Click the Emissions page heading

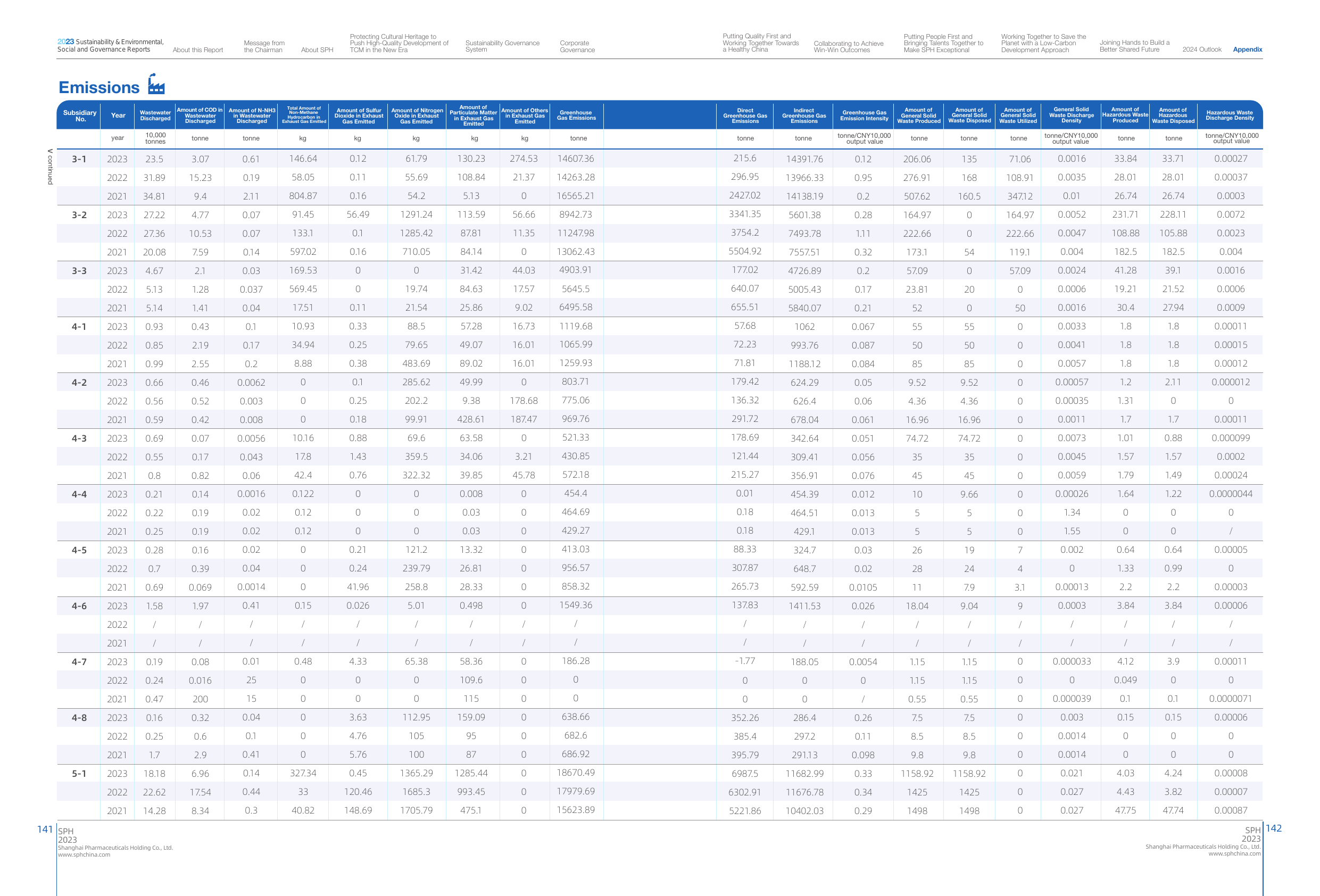tap(99, 87)
